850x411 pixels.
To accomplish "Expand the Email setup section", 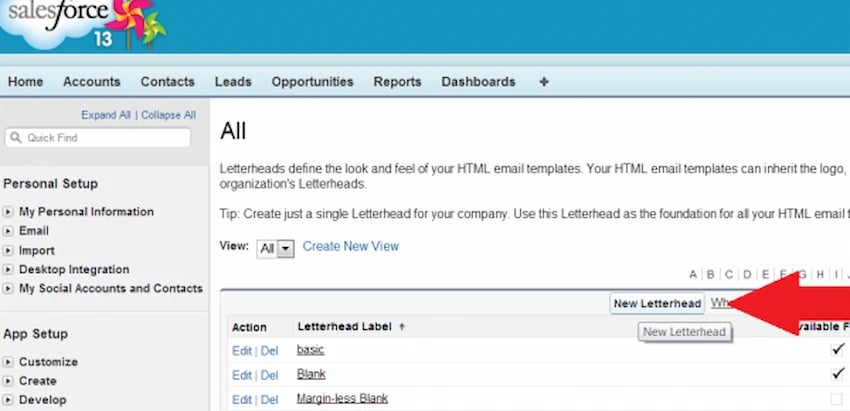I will coord(8,231).
